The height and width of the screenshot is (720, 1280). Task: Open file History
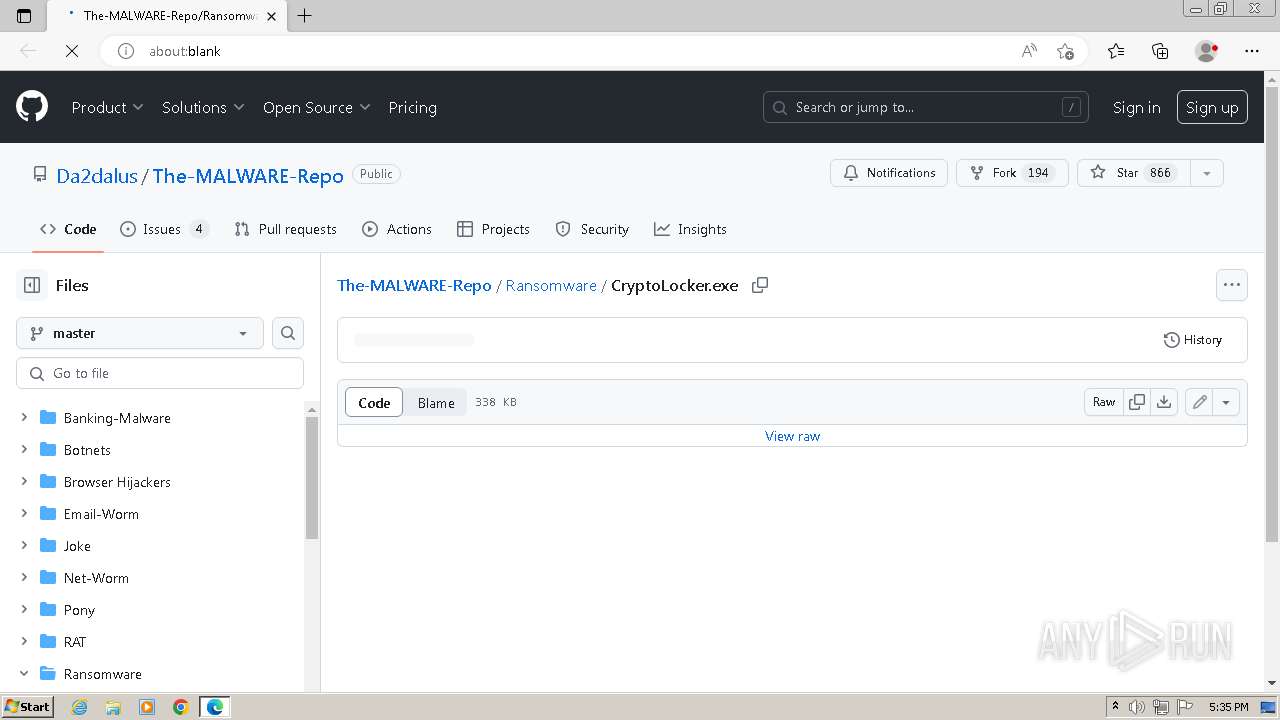coord(1193,340)
